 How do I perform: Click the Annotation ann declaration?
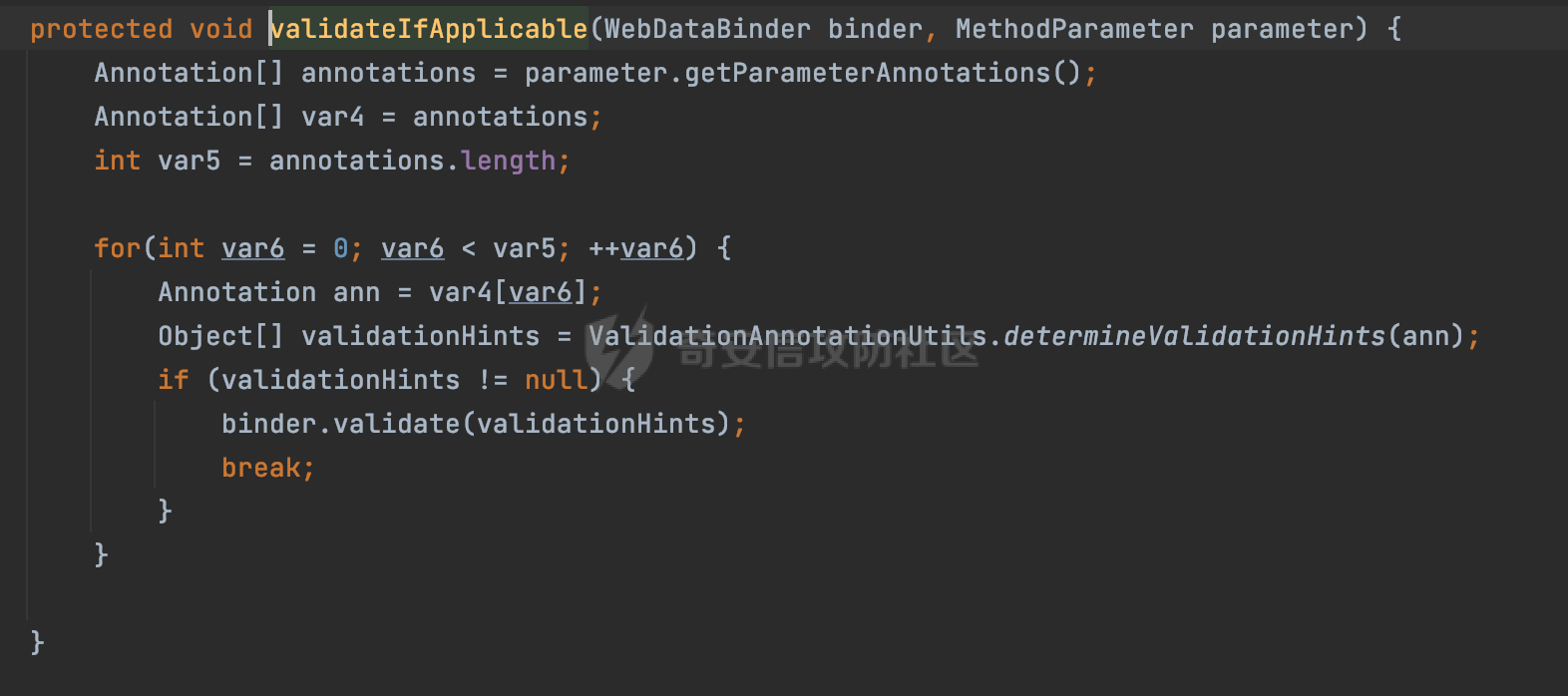click(268, 292)
